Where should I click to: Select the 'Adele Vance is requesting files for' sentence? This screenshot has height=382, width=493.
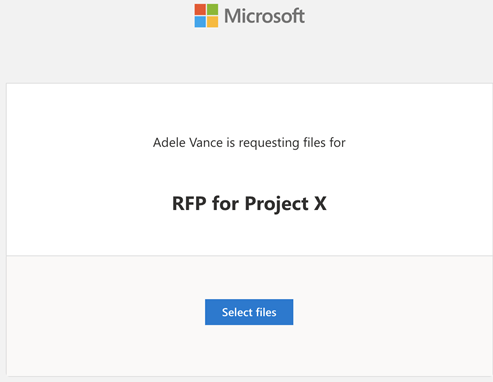249,143
